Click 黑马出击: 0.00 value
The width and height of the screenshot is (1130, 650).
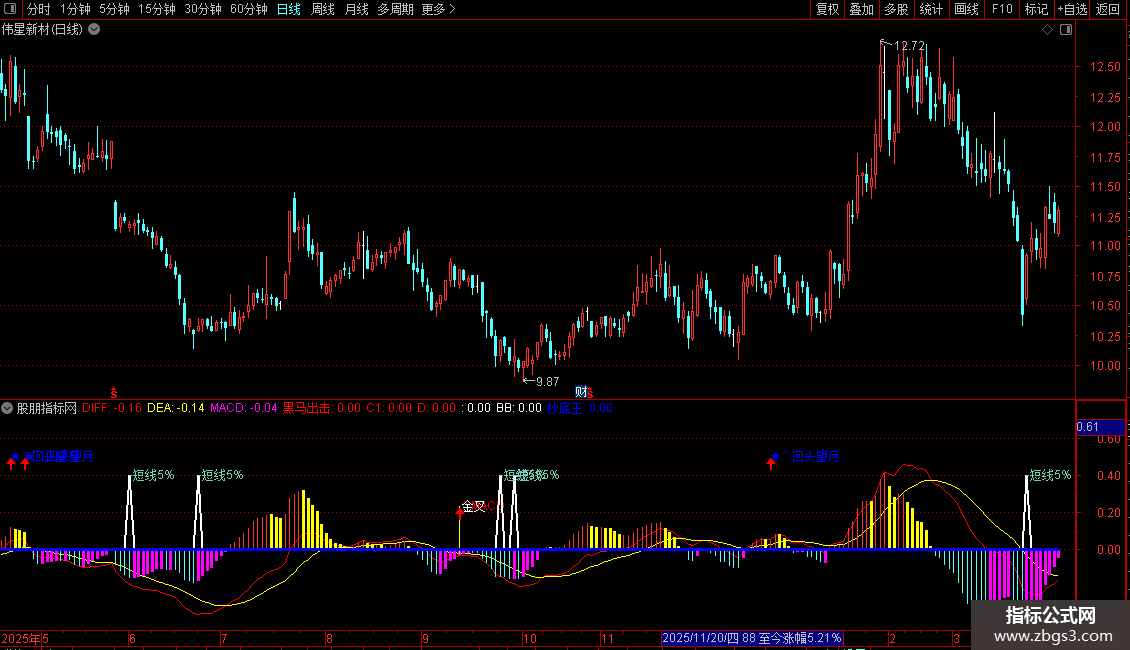point(321,408)
